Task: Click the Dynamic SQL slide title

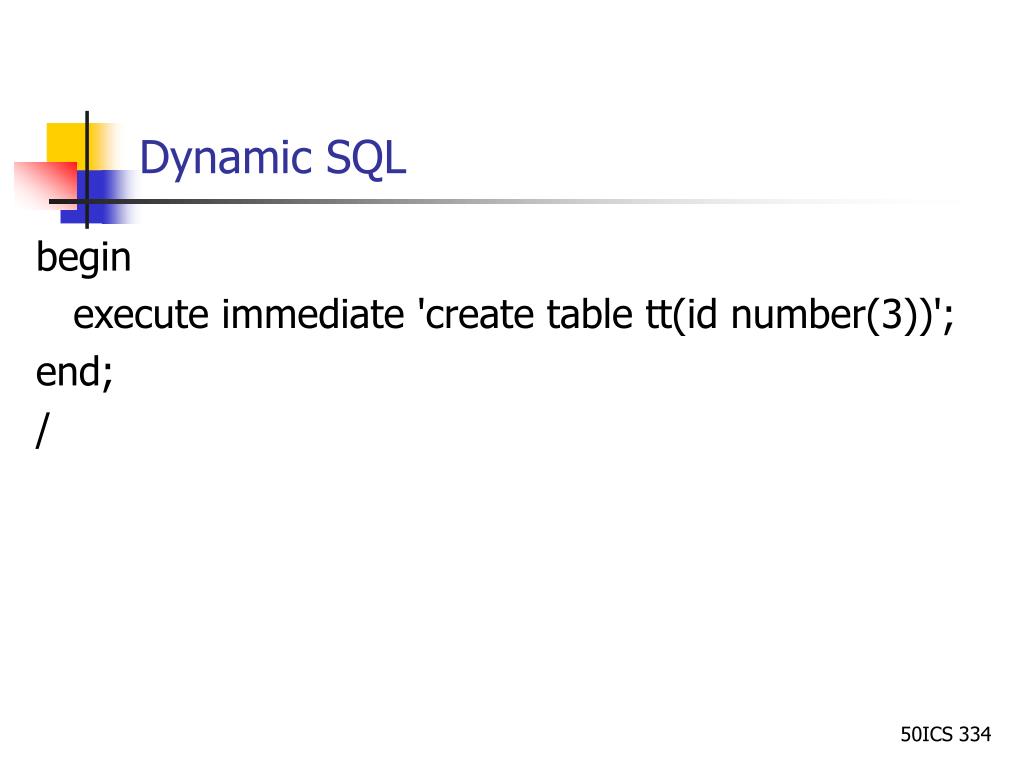Action: tap(273, 158)
